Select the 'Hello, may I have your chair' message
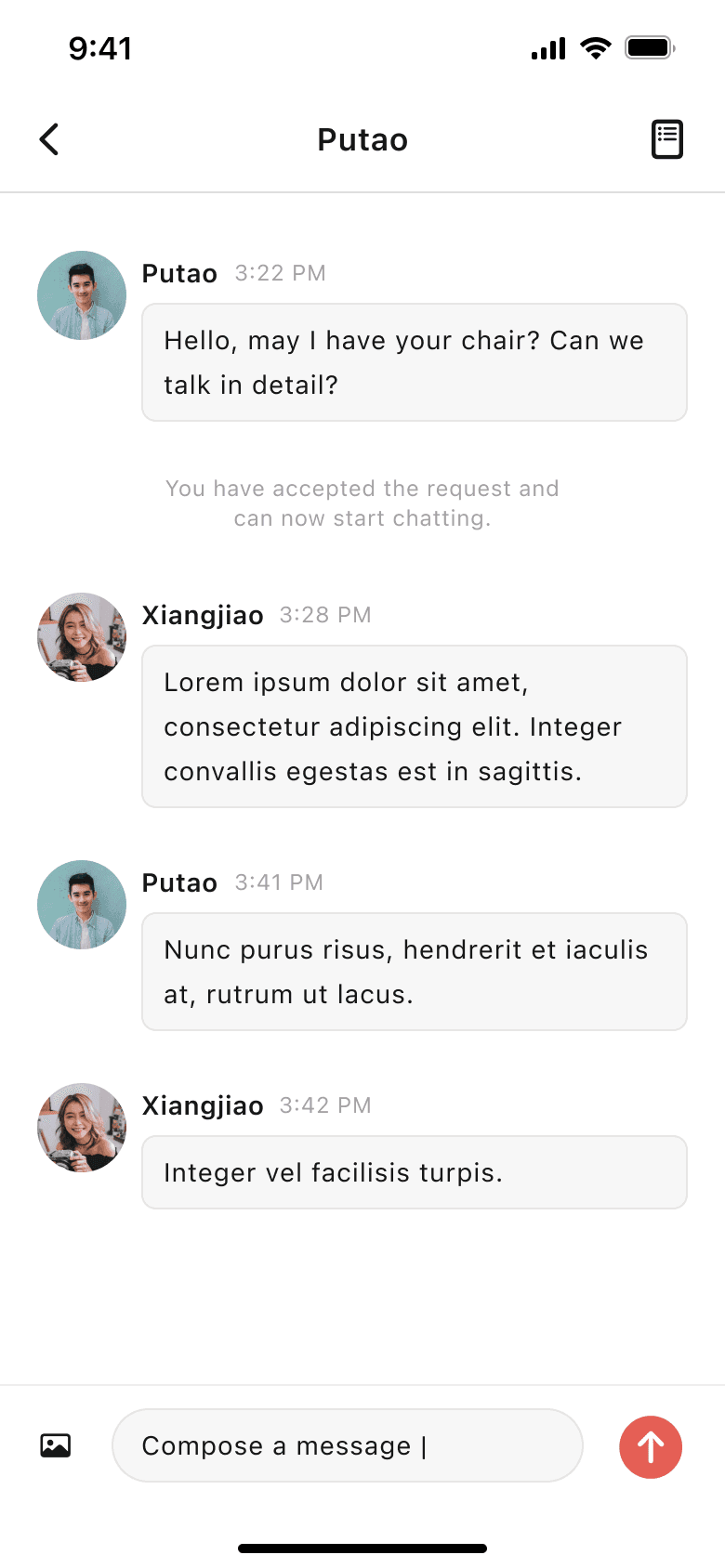The image size is (725, 1568). [415, 362]
